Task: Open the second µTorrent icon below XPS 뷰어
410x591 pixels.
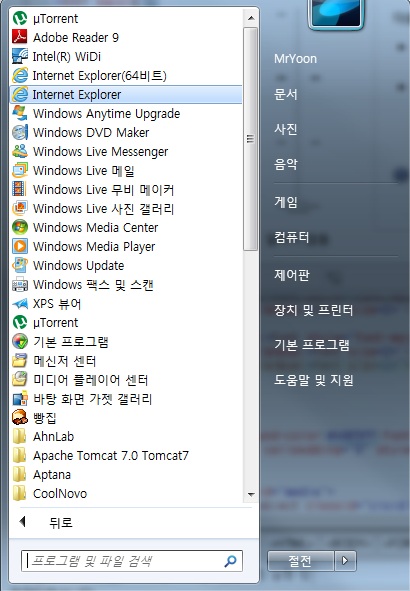Action: pos(20,322)
